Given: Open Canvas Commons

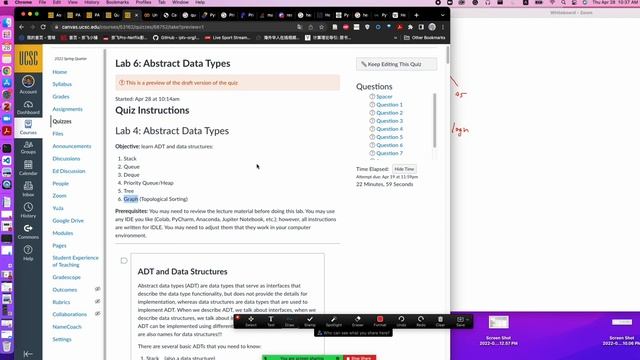Looking at the screenshot, I should [28, 231].
